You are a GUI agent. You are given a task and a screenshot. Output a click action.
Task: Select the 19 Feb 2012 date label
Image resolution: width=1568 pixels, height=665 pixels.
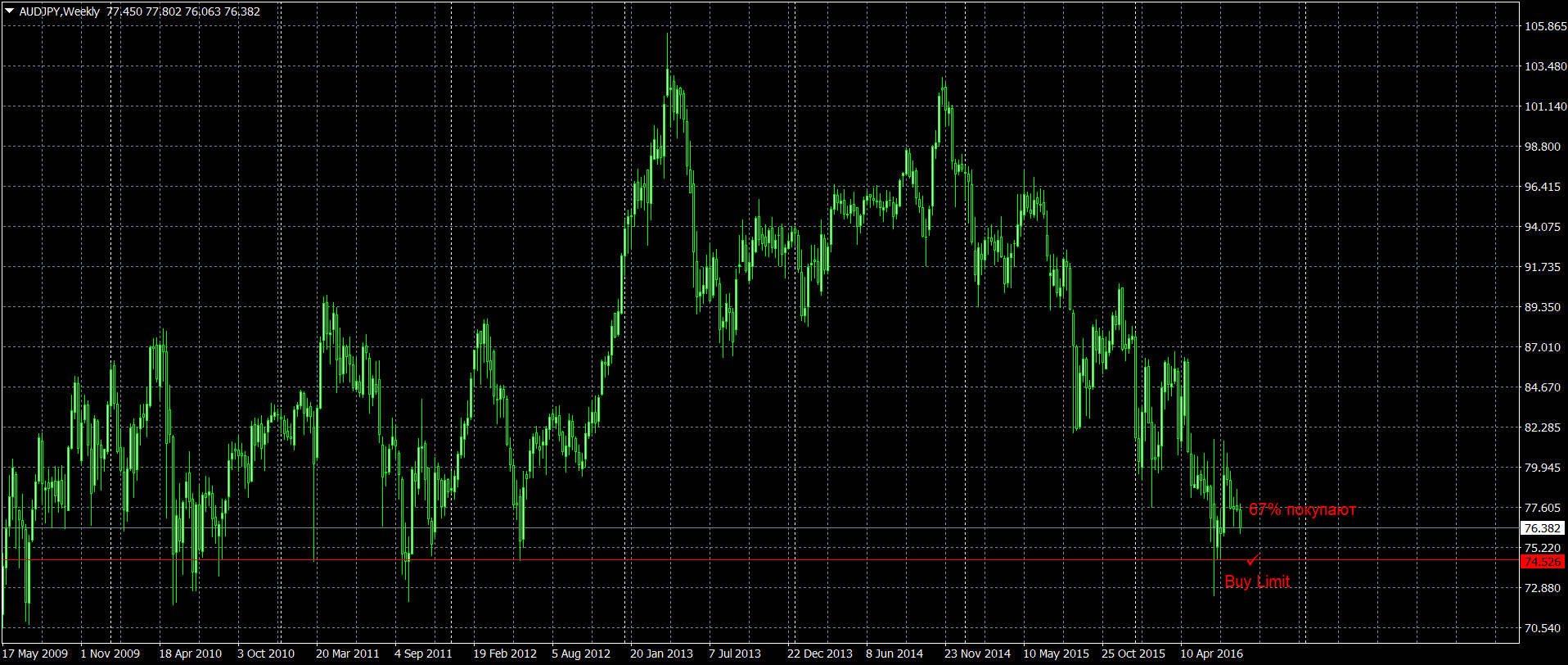[x=505, y=654]
